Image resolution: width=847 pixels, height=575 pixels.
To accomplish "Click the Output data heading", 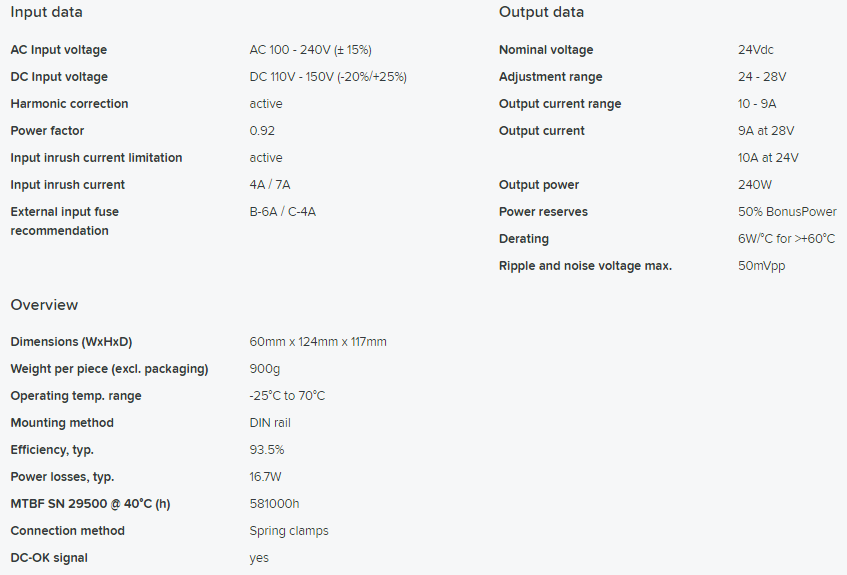I will pyautogui.click(x=541, y=12).
